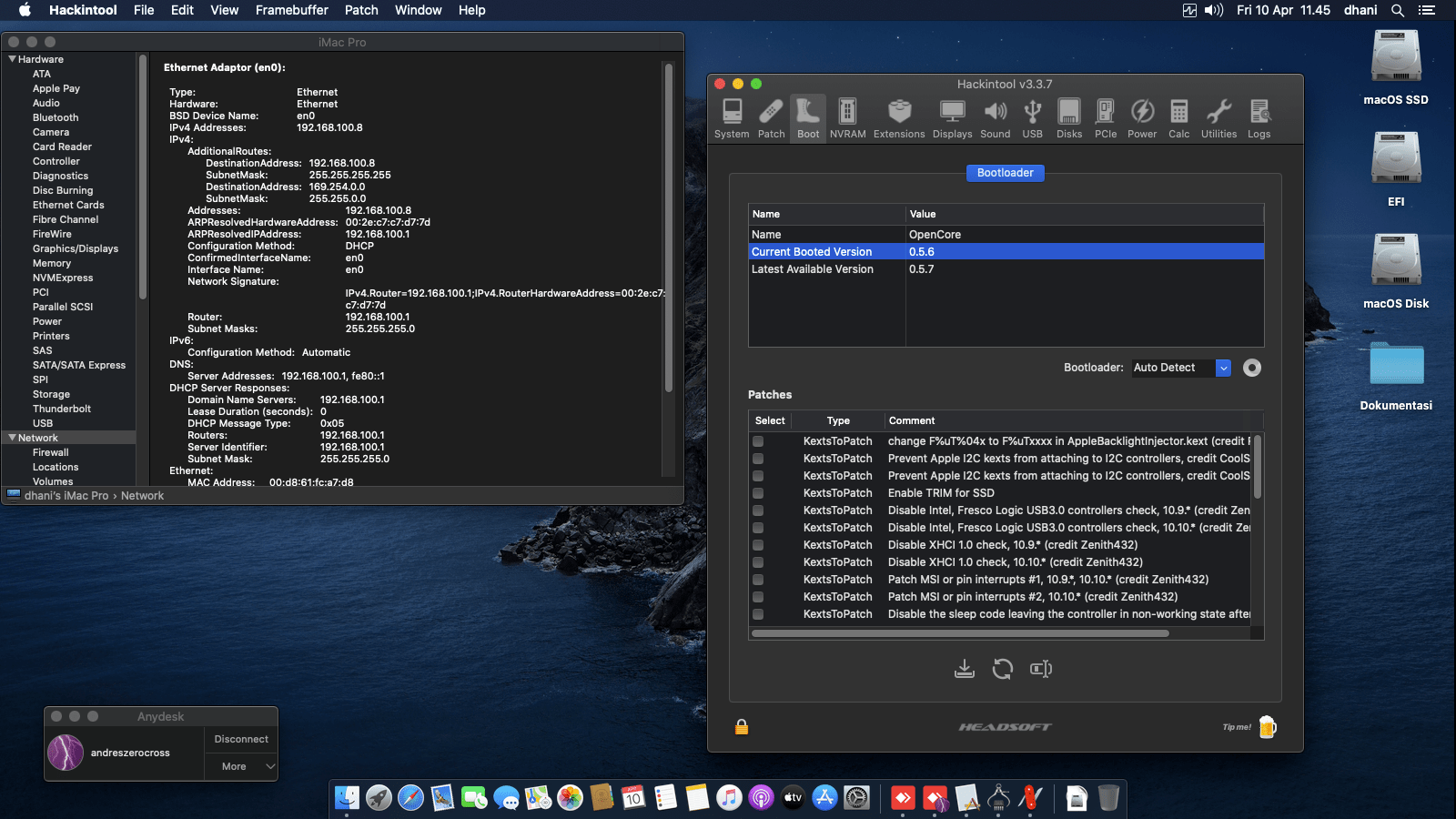The width and height of the screenshot is (1456, 819).
Task: Select the Dokumentasi desktop folder
Action: 1396,374
